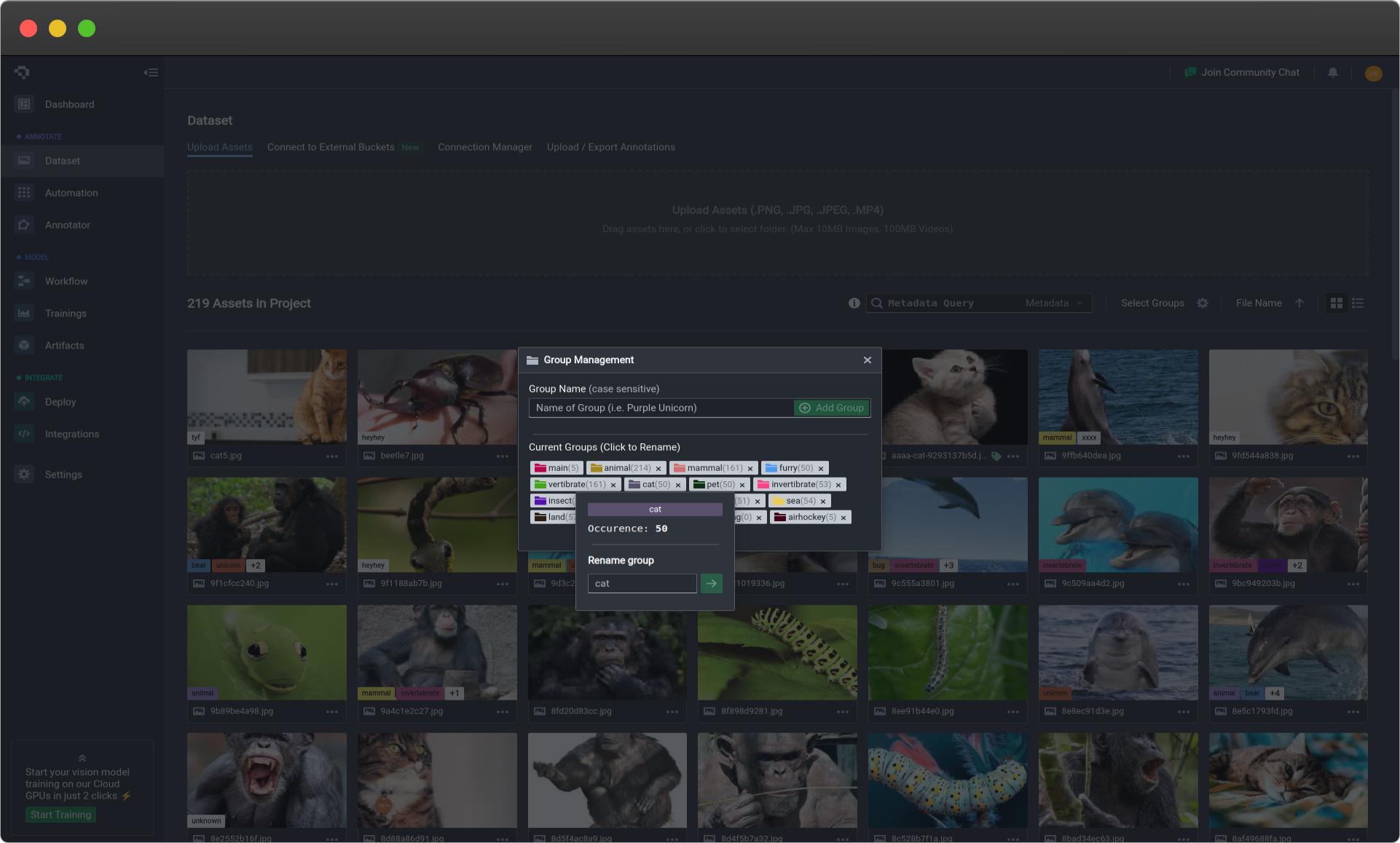Open the Upload Assets tab
Viewport: 1400px width, 843px height.
coord(219,147)
